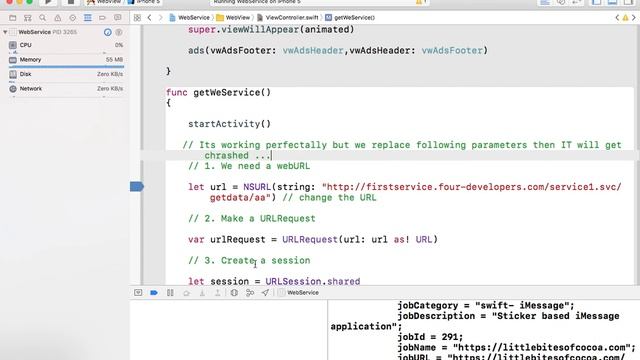Click the warning icon in jump bar
The width and height of the screenshot is (640, 360).
point(625,18)
